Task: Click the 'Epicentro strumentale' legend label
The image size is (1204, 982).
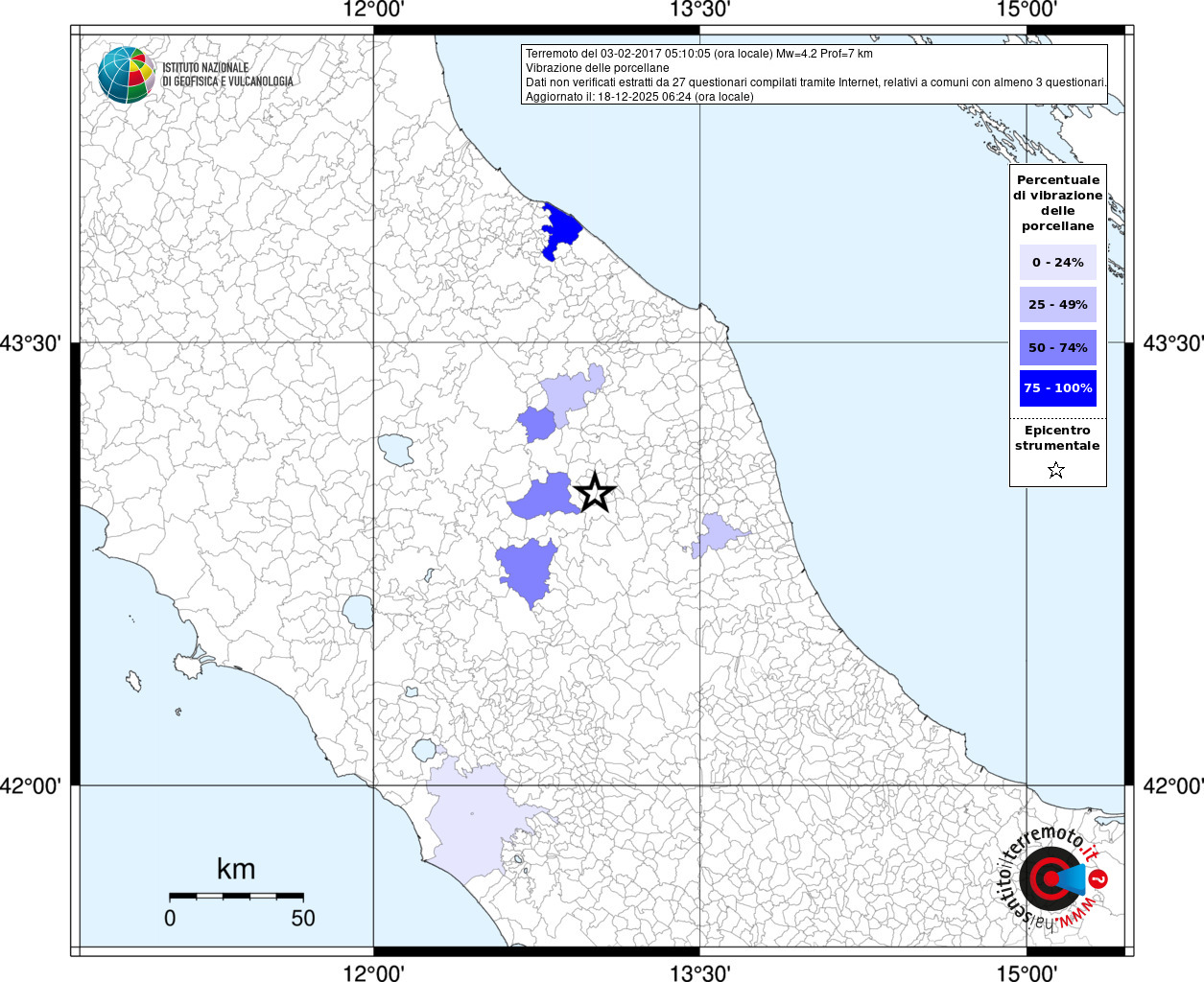Action: [1057, 437]
